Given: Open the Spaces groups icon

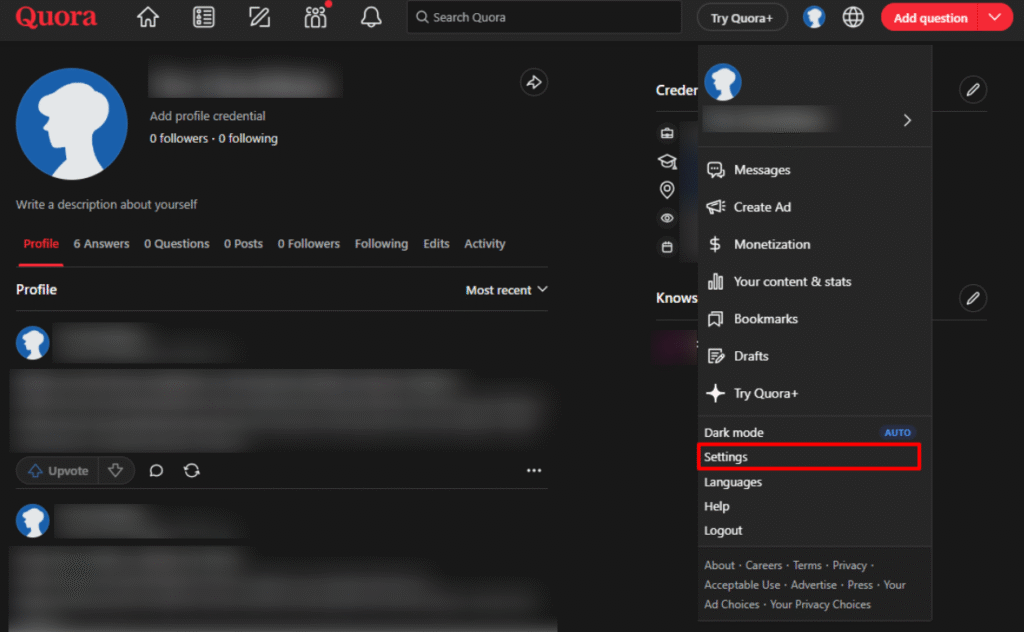Looking at the screenshot, I should pos(314,17).
